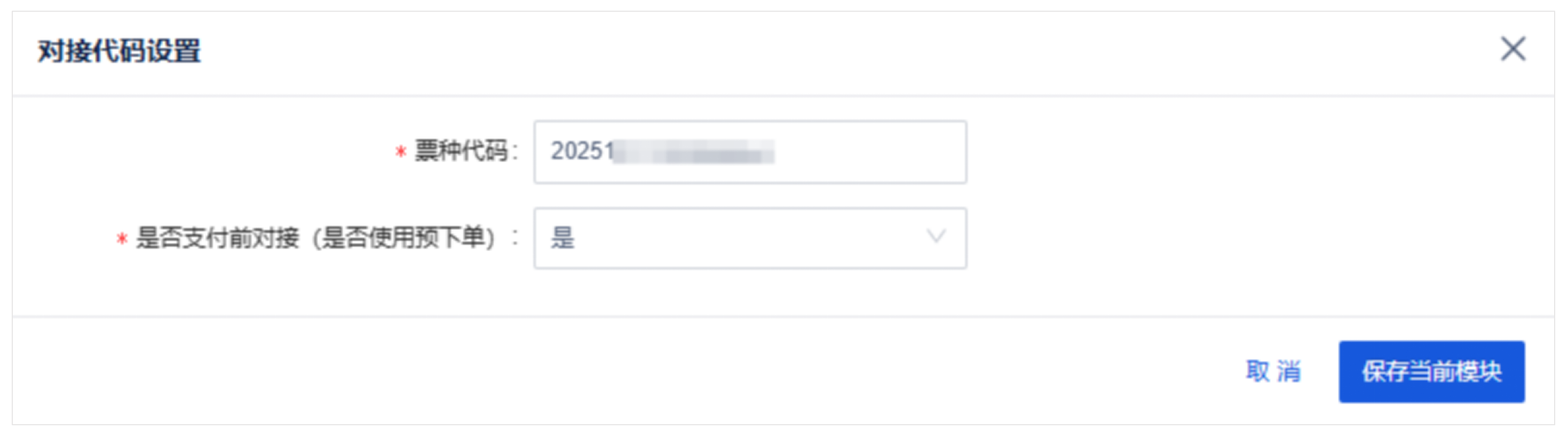Select the displayed value 是 in the combo box

[x=563, y=238]
